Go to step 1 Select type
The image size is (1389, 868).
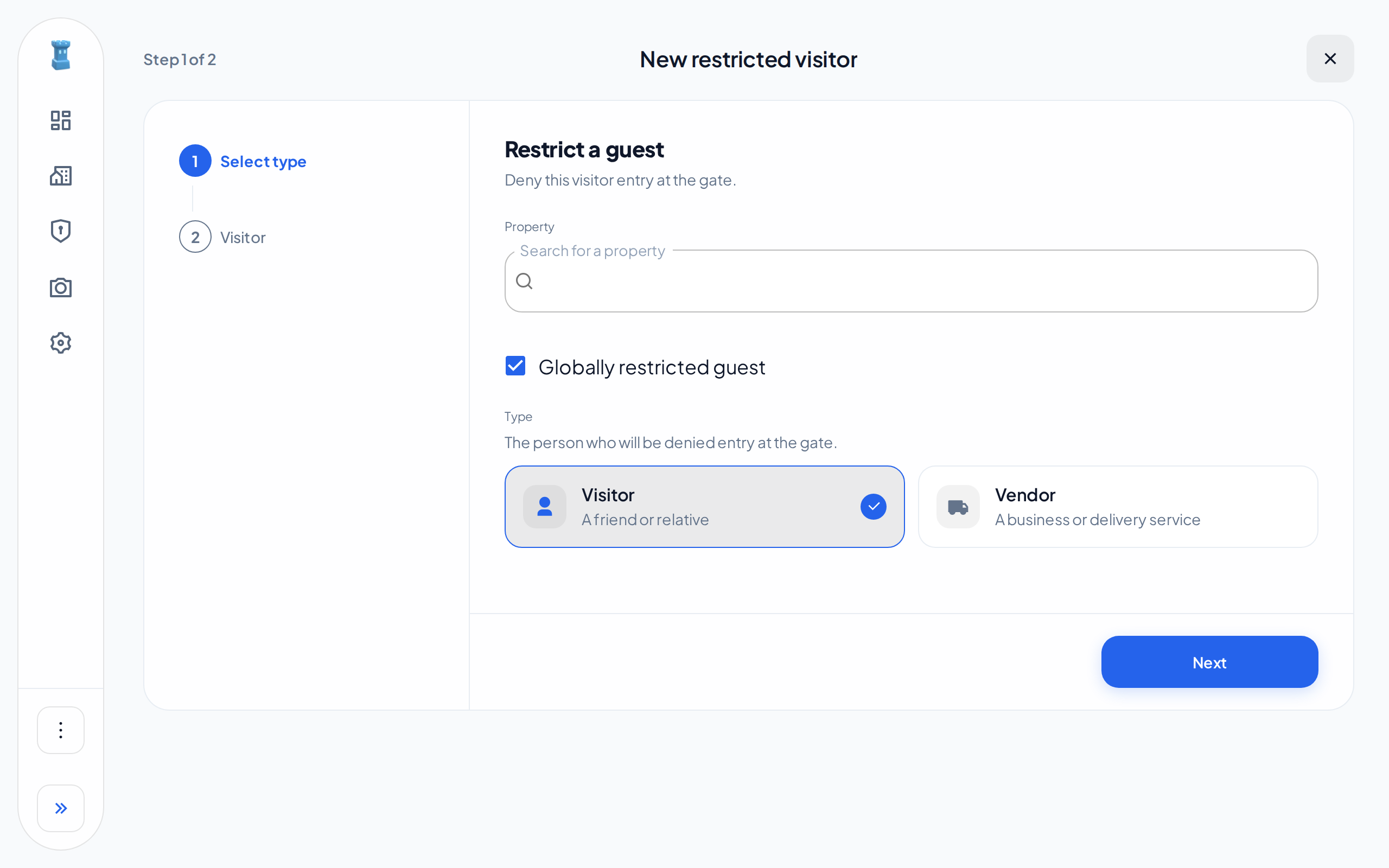coord(243,161)
